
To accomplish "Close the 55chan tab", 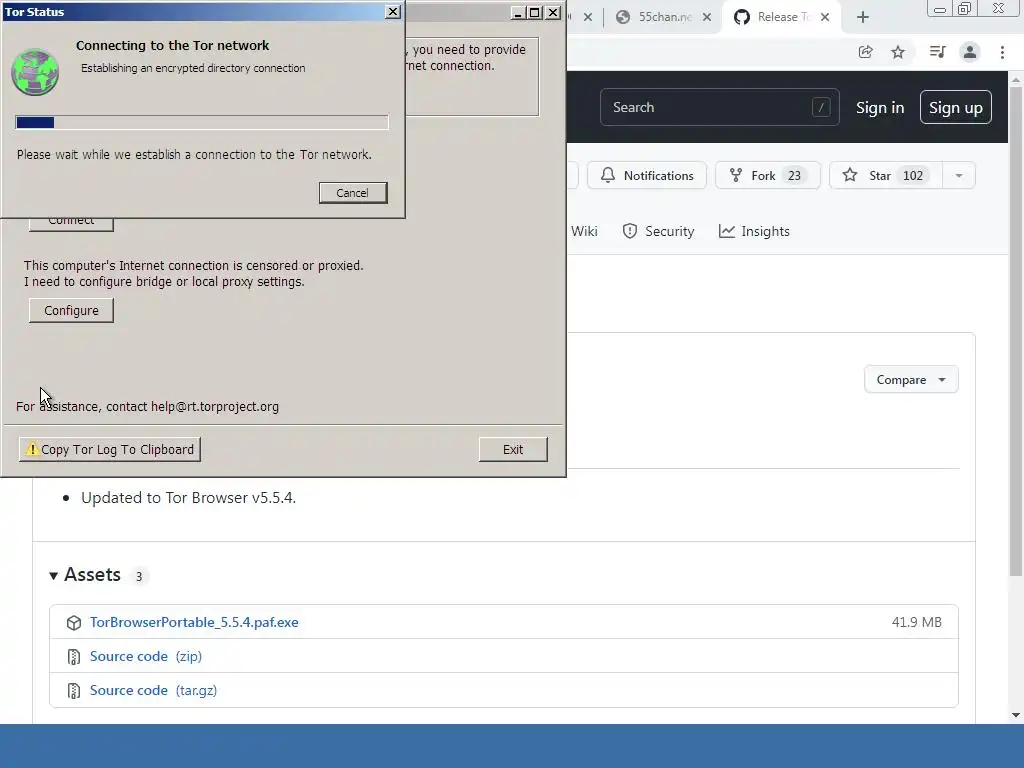I will pyautogui.click(x=707, y=17).
